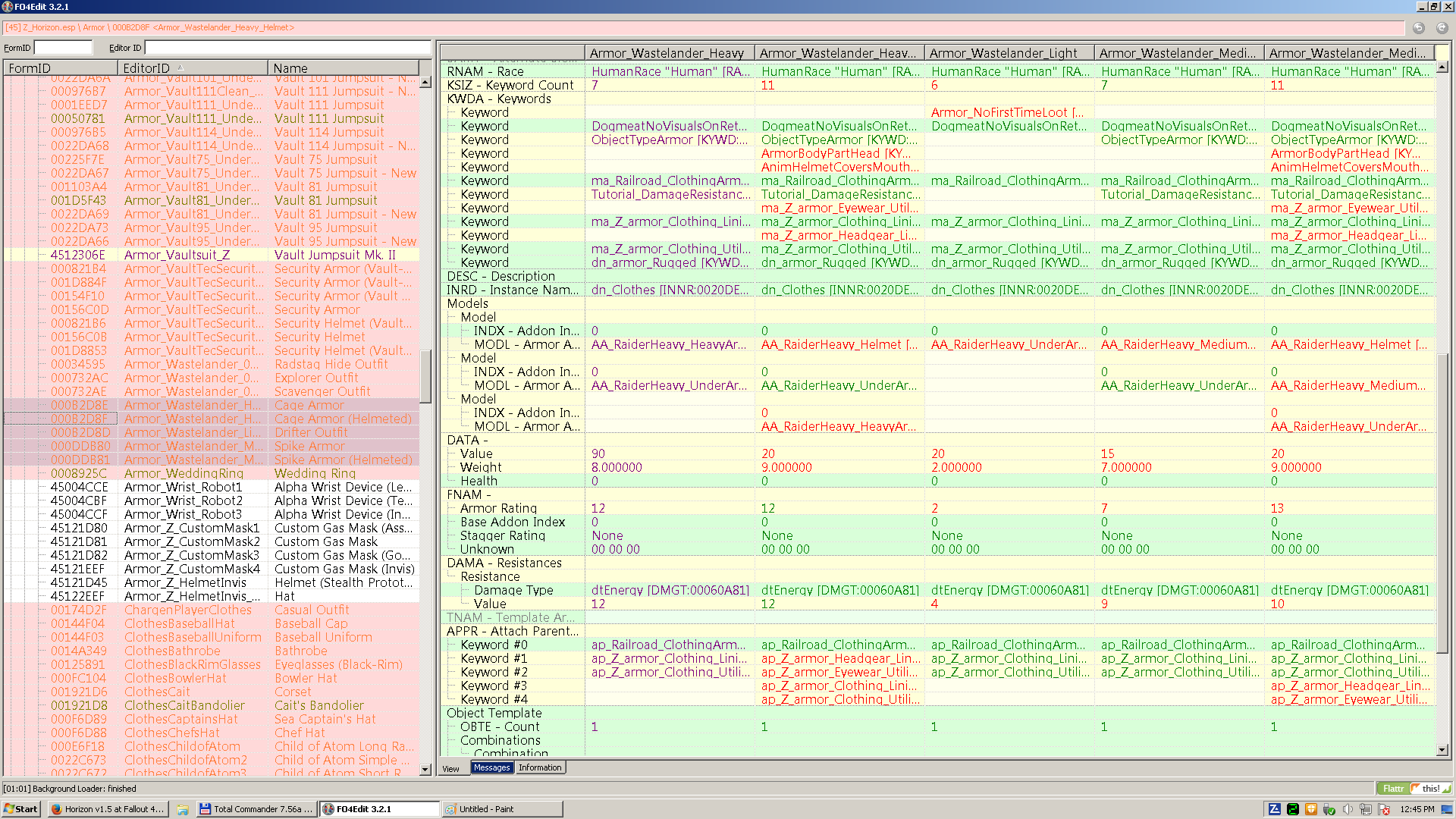Click the KWDA - Keywords row
Viewport: 1456px width, 819px height.
(x=937, y=99)
